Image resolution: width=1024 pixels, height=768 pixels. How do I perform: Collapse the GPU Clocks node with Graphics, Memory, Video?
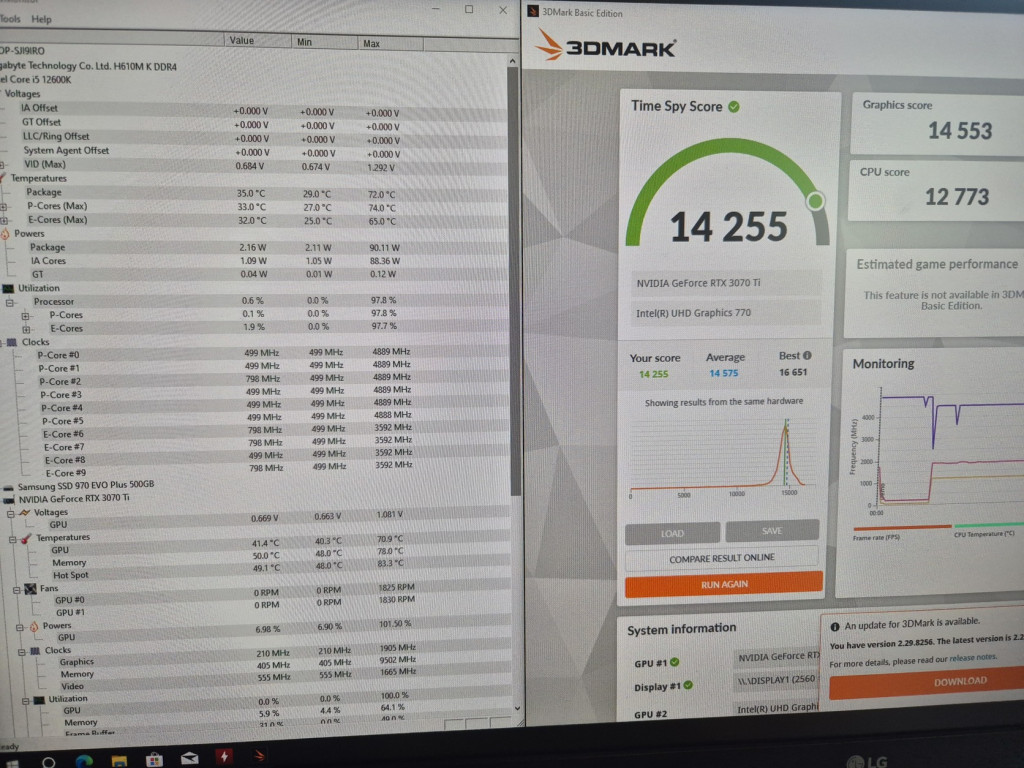pyautogui.click(x=22, y=652)
